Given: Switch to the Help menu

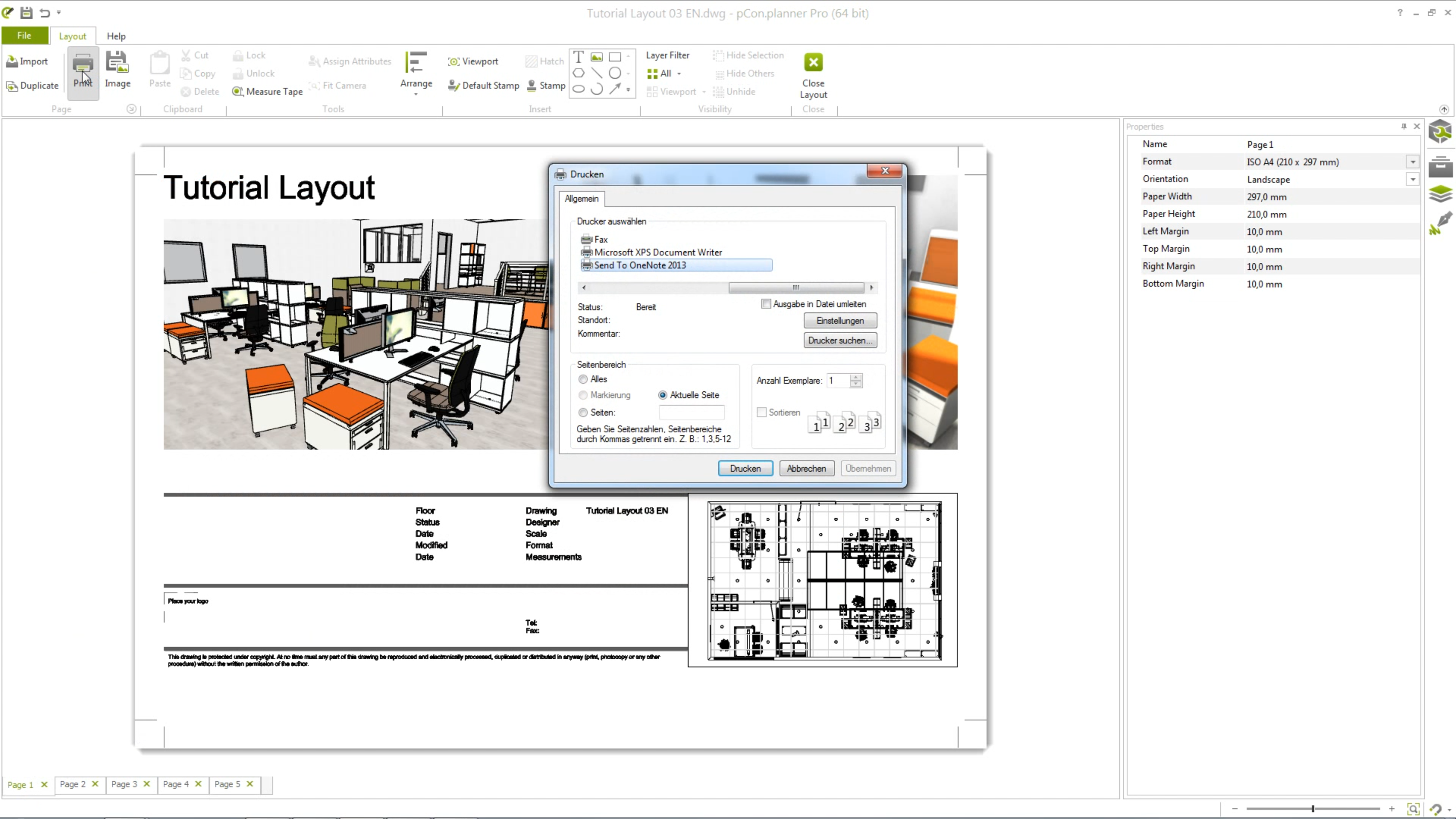Looking at the screenshot, I should pos(116,35).
